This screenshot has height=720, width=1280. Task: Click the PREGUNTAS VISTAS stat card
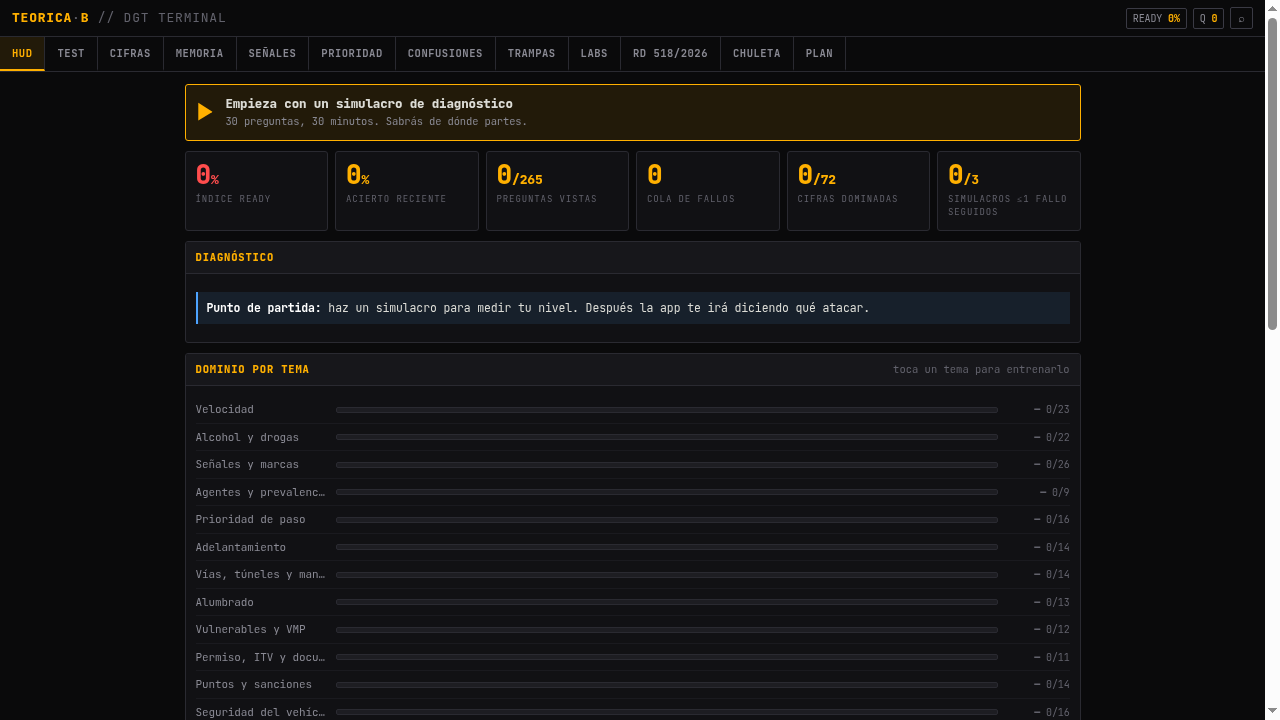(557, 191)
